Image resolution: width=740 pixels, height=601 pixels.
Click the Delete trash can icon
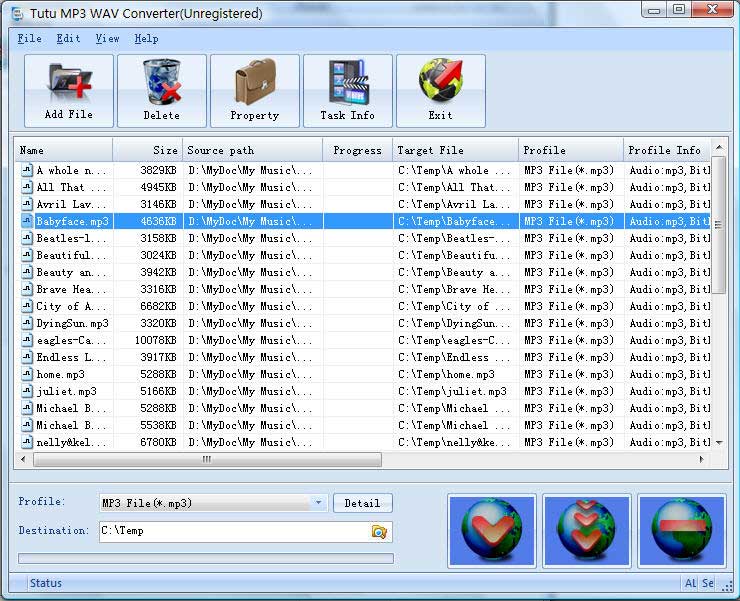tap(162, 91)
